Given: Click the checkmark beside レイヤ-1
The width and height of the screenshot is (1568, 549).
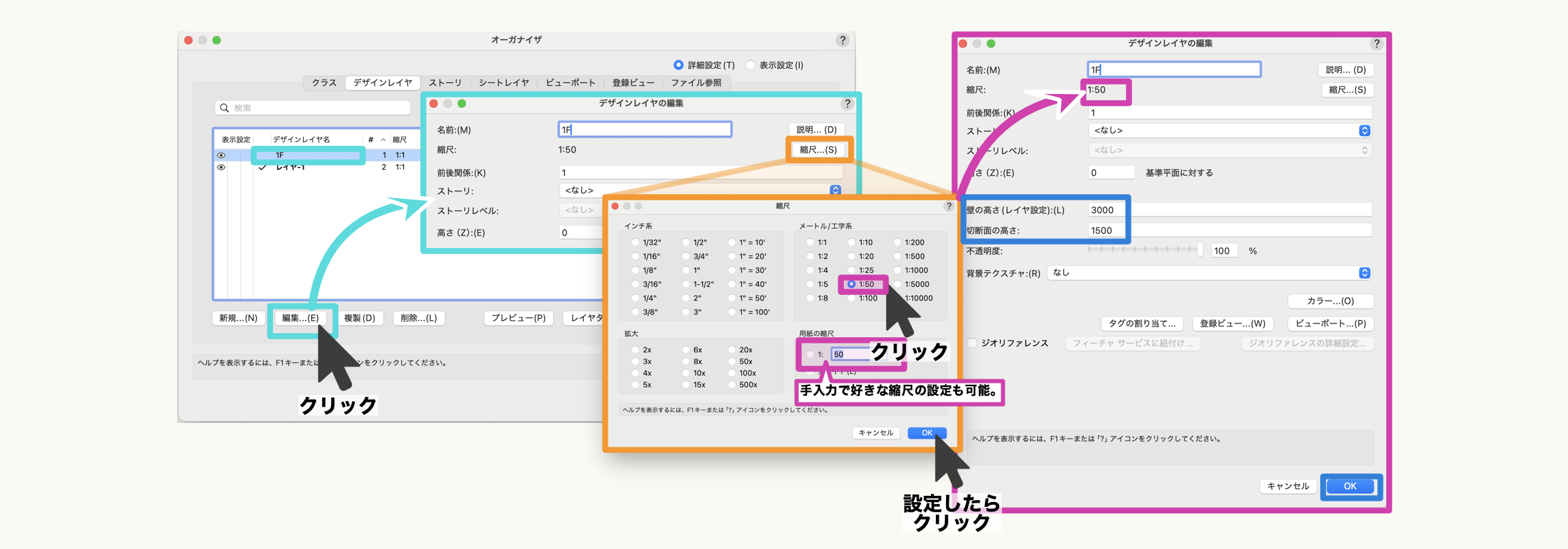Looking at the screenshot, I should (262, 168).
